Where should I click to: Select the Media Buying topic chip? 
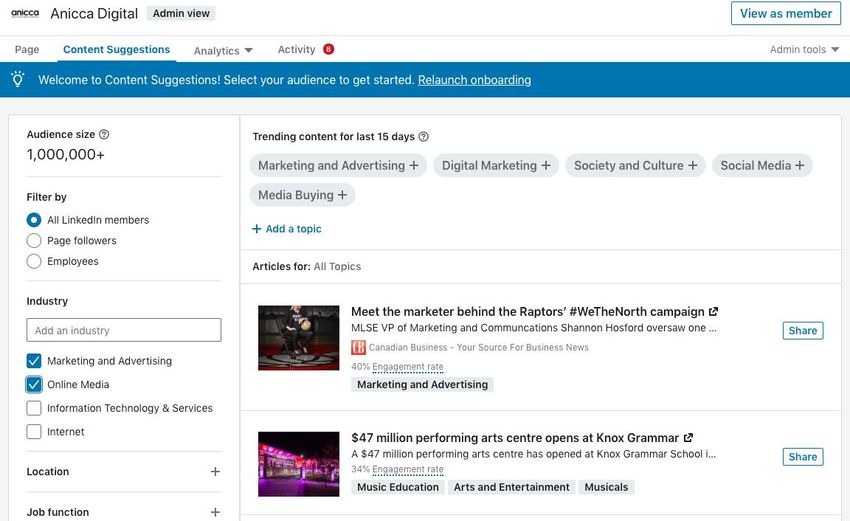tap(302, 195)
